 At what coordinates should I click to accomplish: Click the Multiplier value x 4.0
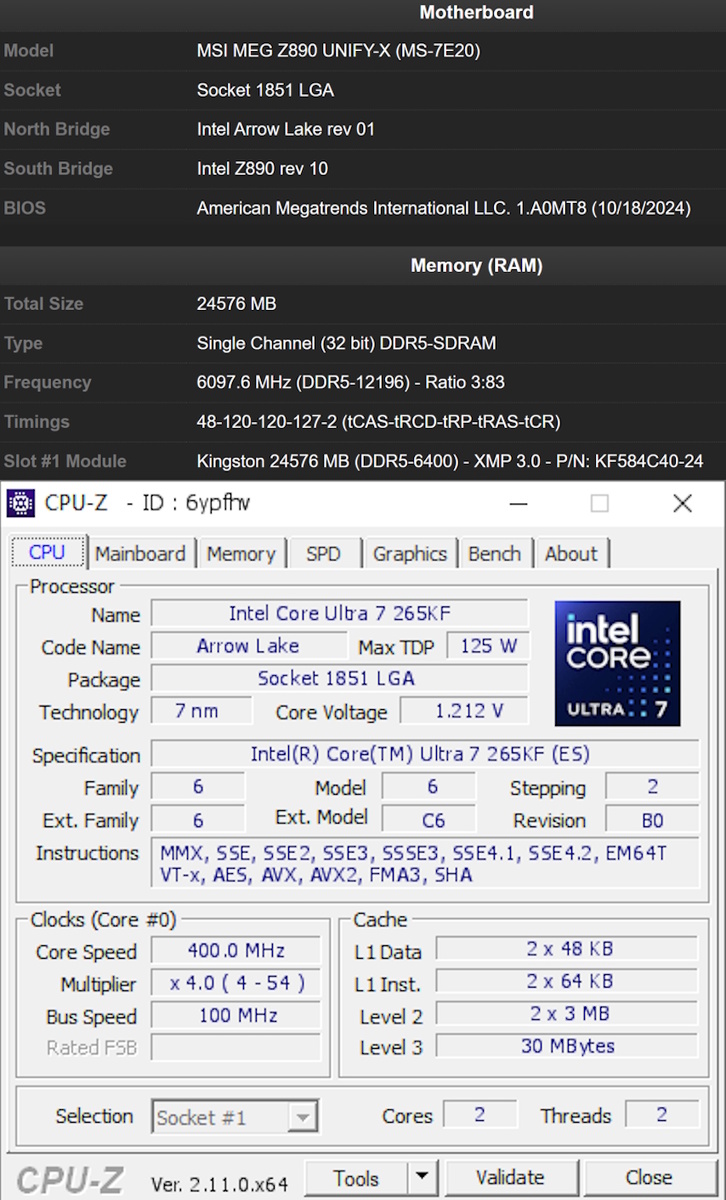236,983
